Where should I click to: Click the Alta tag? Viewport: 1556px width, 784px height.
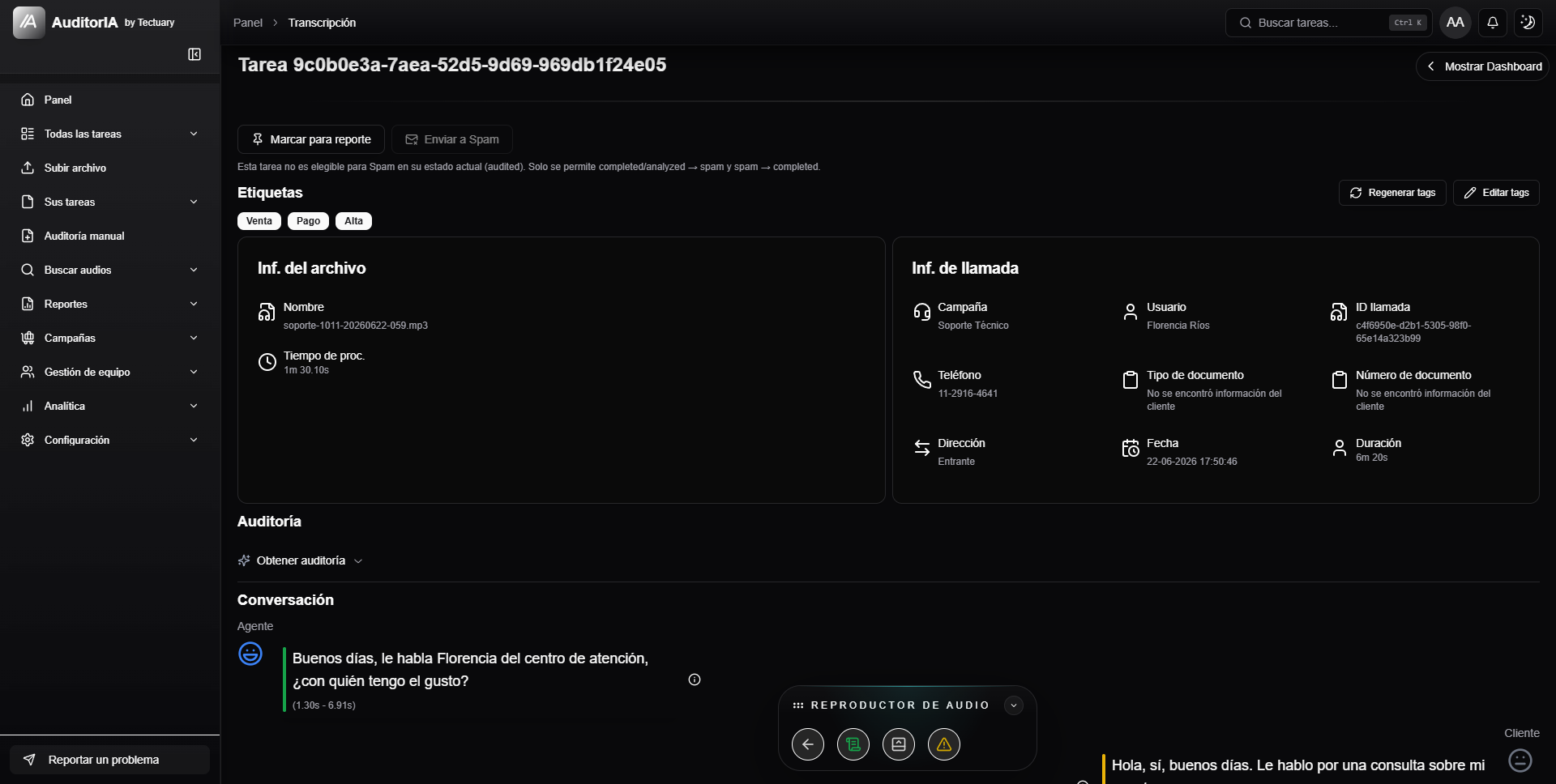click(353, 221)
